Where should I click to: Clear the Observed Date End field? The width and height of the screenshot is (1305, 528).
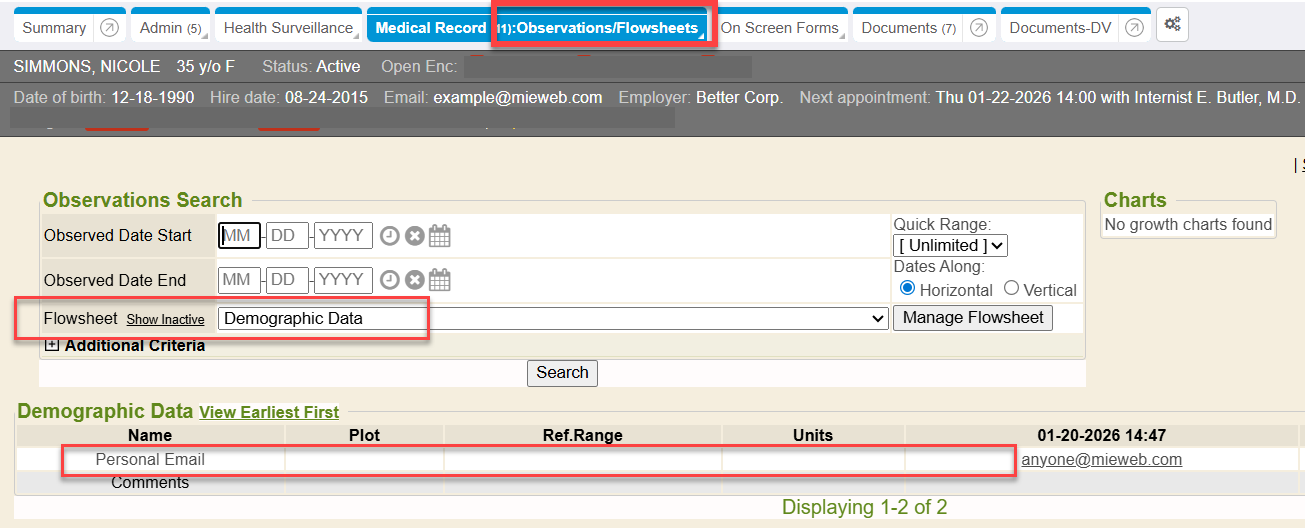tap(414, 280)
